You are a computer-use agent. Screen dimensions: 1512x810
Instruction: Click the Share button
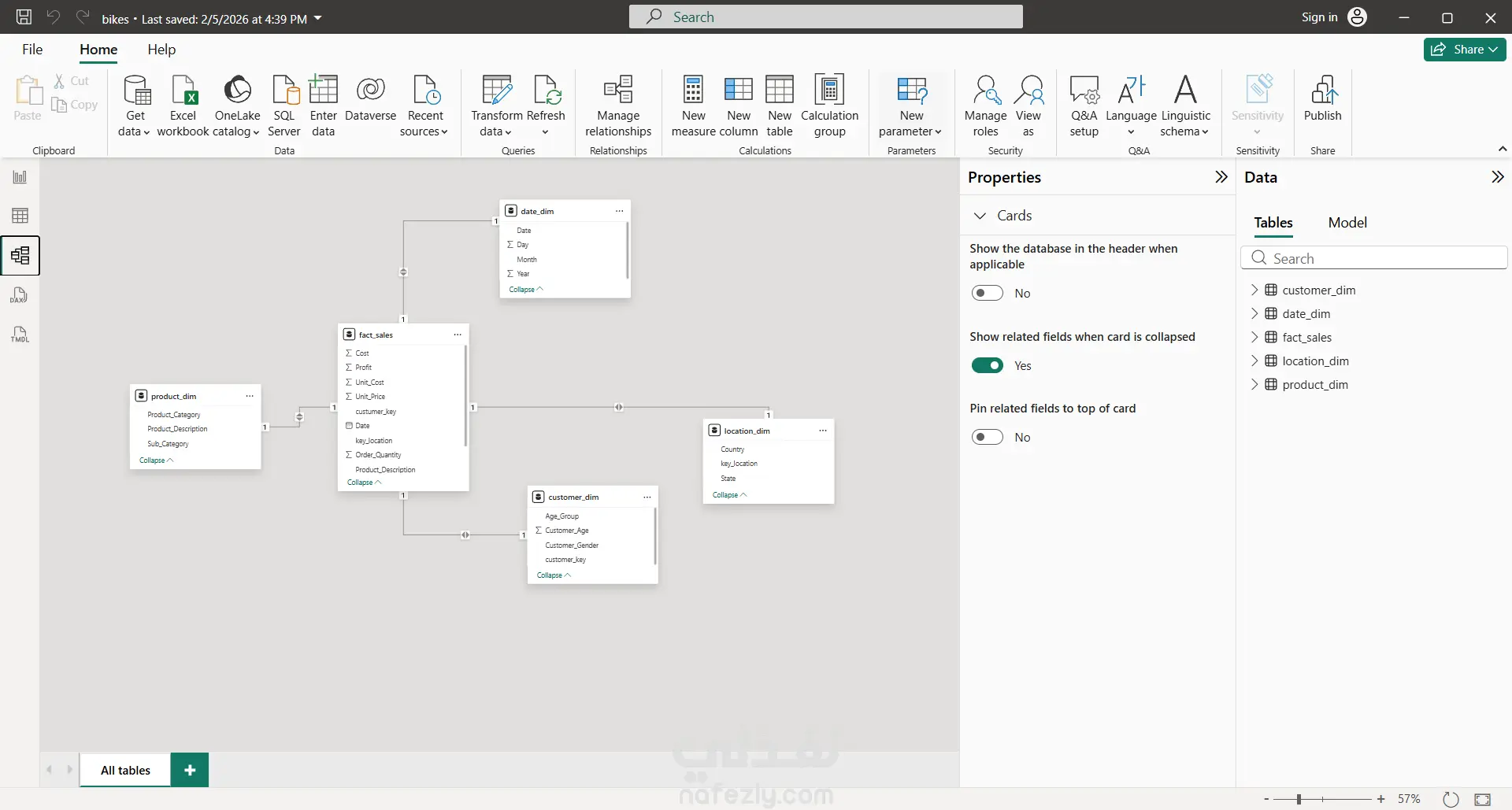pyautogui.click(x=1465, y=50)
